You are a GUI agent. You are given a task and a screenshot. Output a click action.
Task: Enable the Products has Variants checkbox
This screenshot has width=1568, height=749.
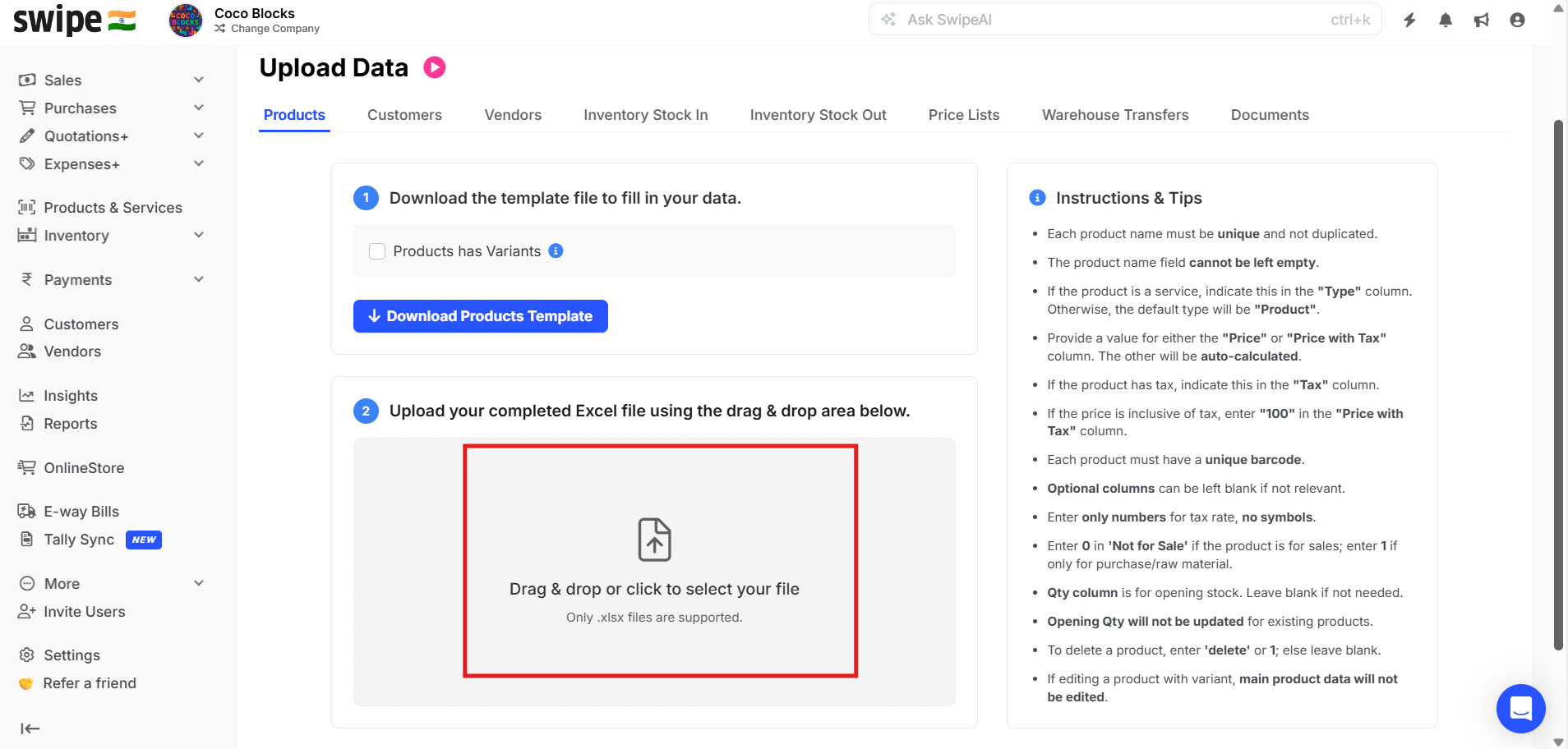coord(377,251)
